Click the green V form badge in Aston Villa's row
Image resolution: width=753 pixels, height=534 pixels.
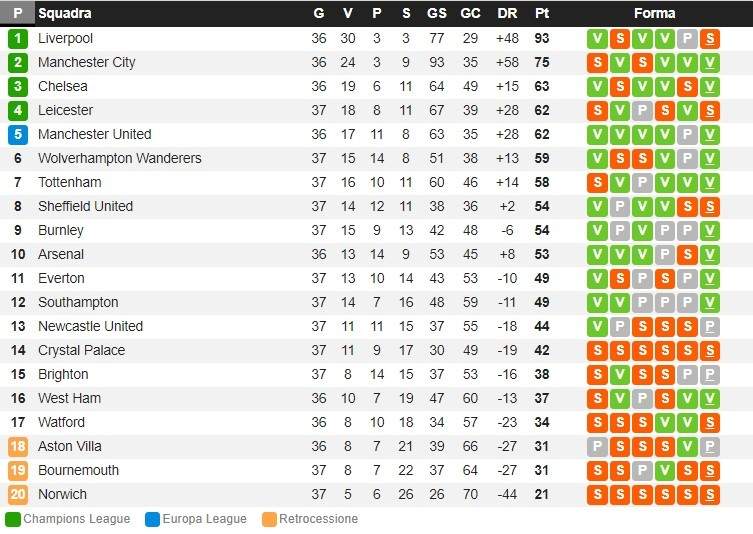point(687,446)
